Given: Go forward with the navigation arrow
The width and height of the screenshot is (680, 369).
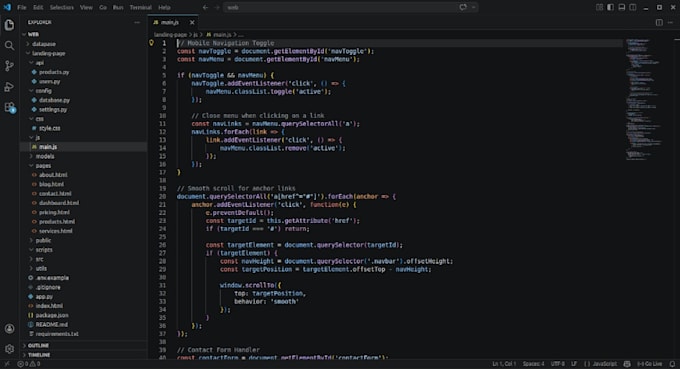Looking at the screenshot, I should tap(216, 7).
